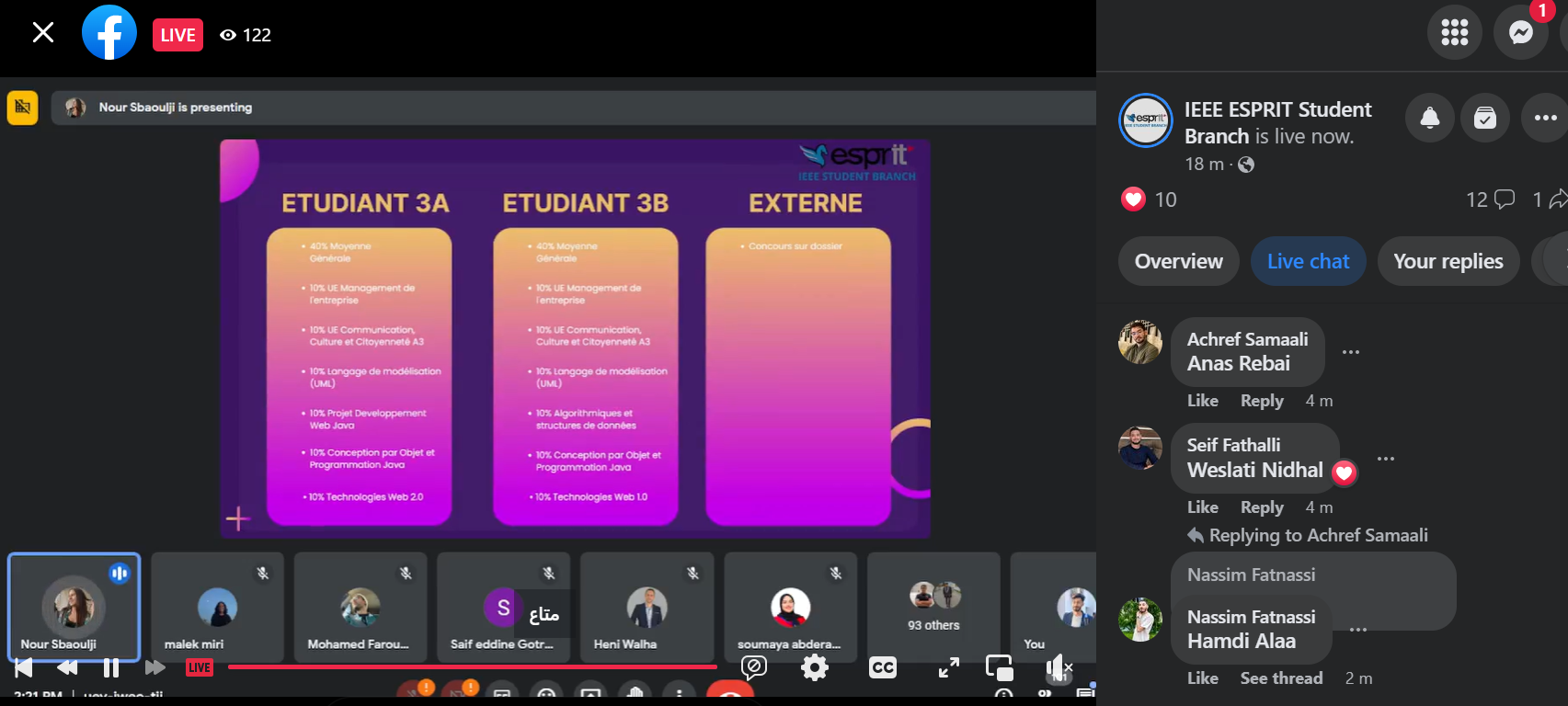Save the video with the bookmark icon
This screenshot has width=1568, height=706.
pos(1485,118)
